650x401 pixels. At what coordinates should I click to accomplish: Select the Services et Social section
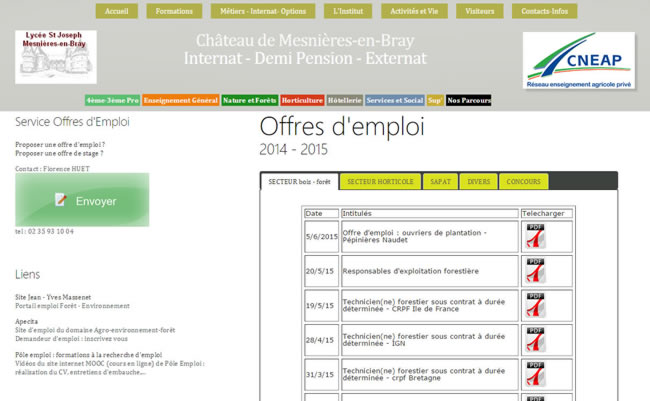tap(395, 100)
